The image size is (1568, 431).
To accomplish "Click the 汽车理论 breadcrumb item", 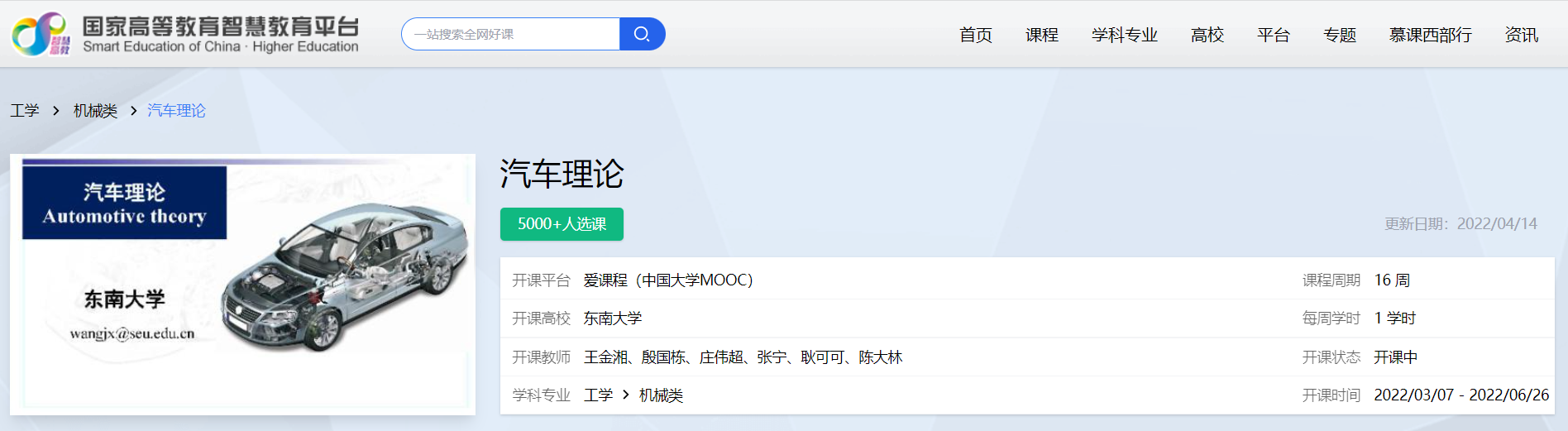I will click(x=176, y=111).
